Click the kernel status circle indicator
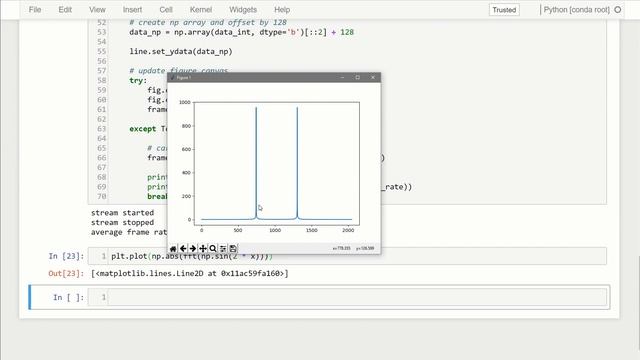This screenshot has height=360, width=640. [x=618, y=9]
